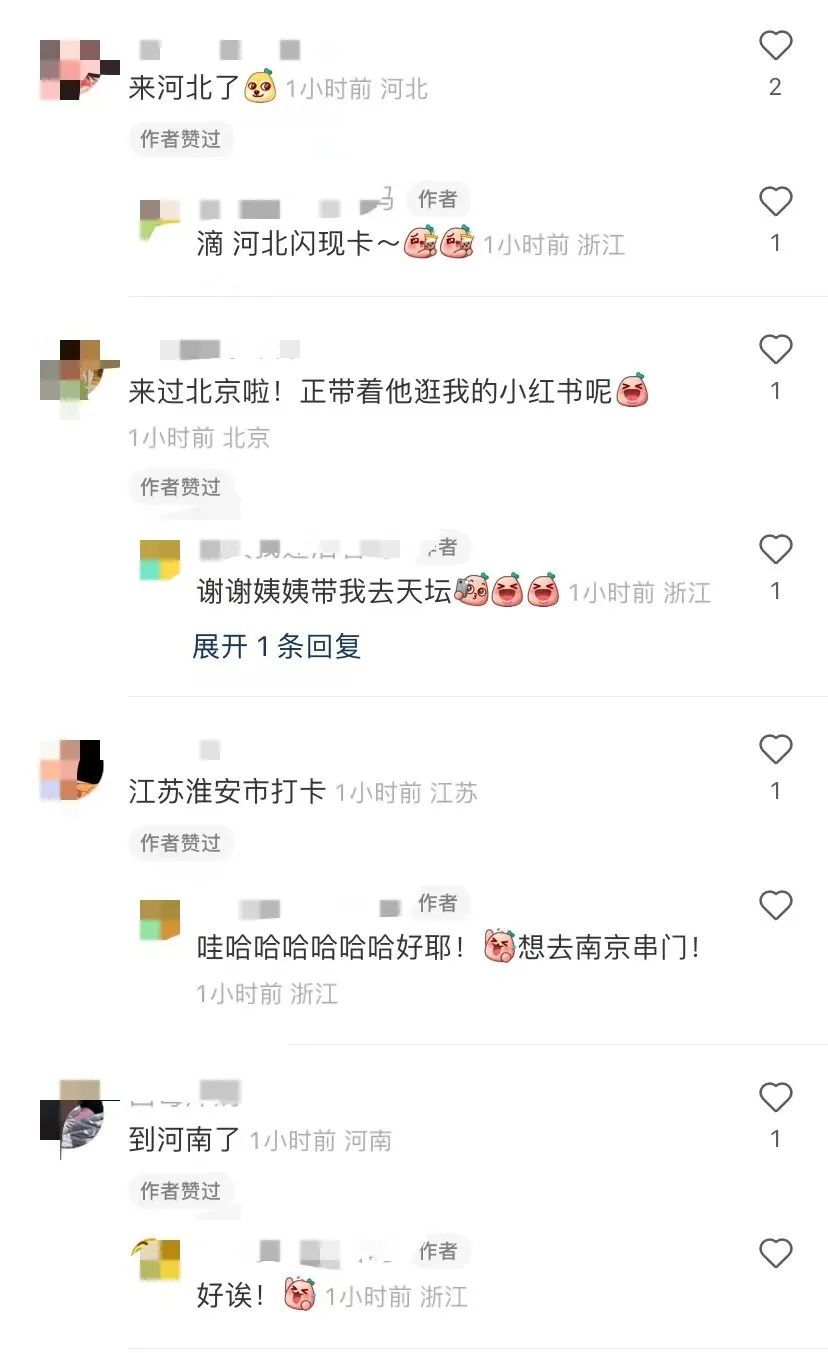Like the "到河南了" comment

(x=776, y=1097)
